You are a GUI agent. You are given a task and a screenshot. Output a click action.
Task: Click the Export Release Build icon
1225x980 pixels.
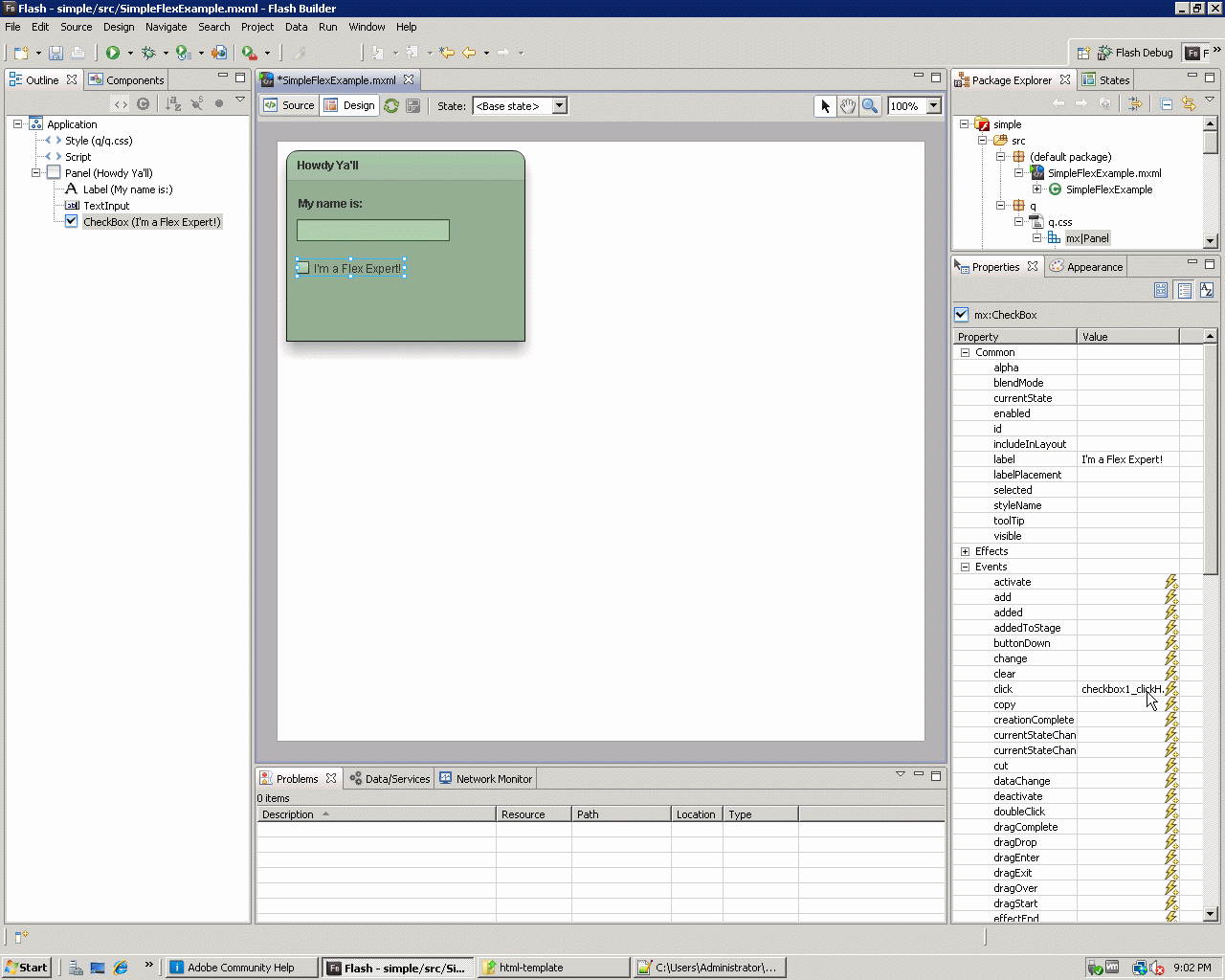tap(219, 53)
